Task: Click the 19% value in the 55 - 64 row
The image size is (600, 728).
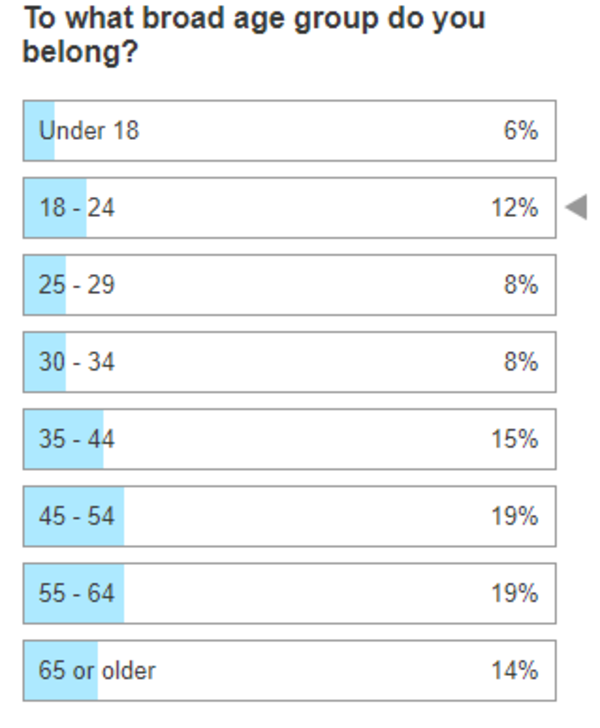Action: click(515, 593)
